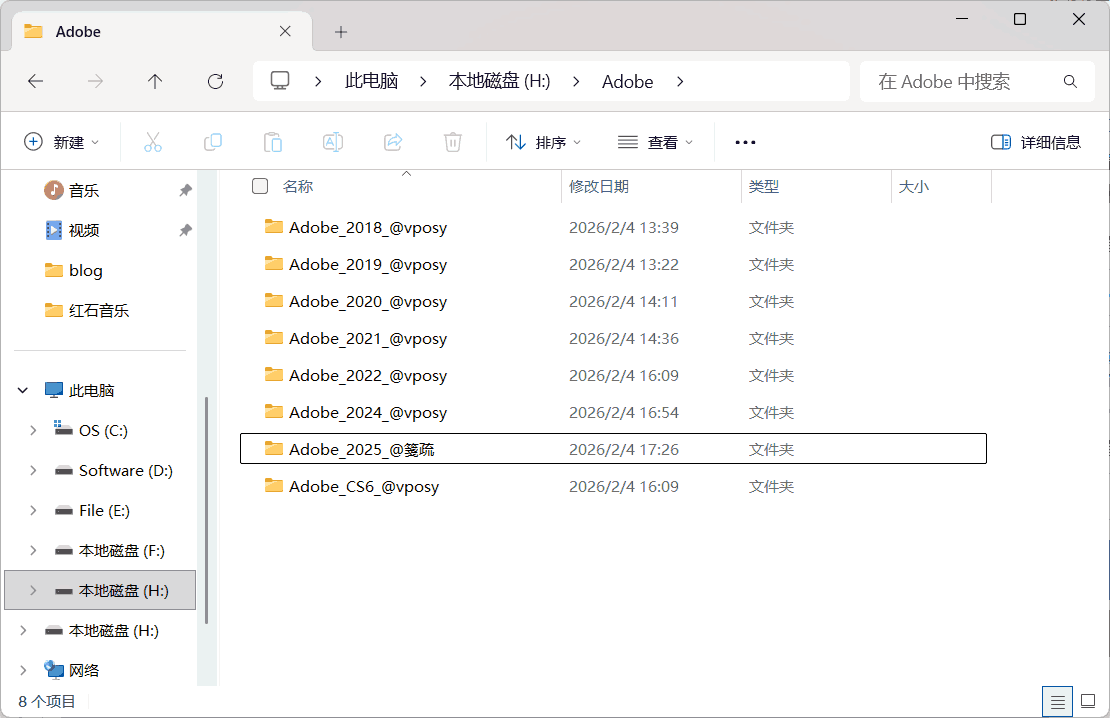
Task: Click the Paste icon in the toolbar
Action: tap(272, 142)
